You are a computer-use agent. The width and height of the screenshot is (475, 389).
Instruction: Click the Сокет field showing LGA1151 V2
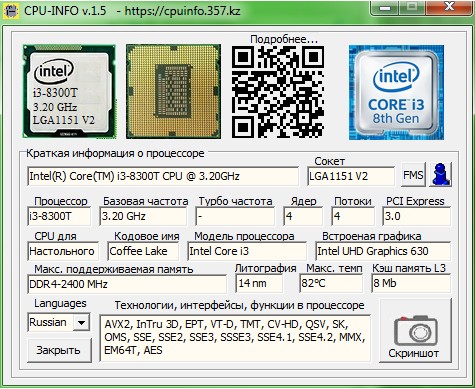pos(351,176)
